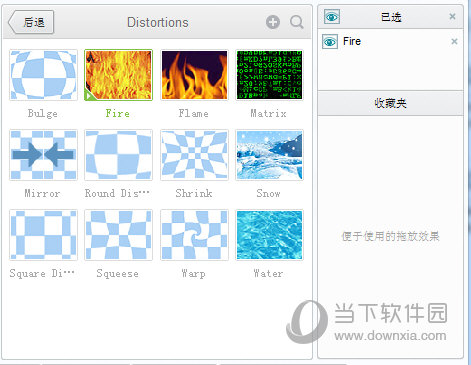Click the Snow label text
471x365 pixels.
[268, 194]
